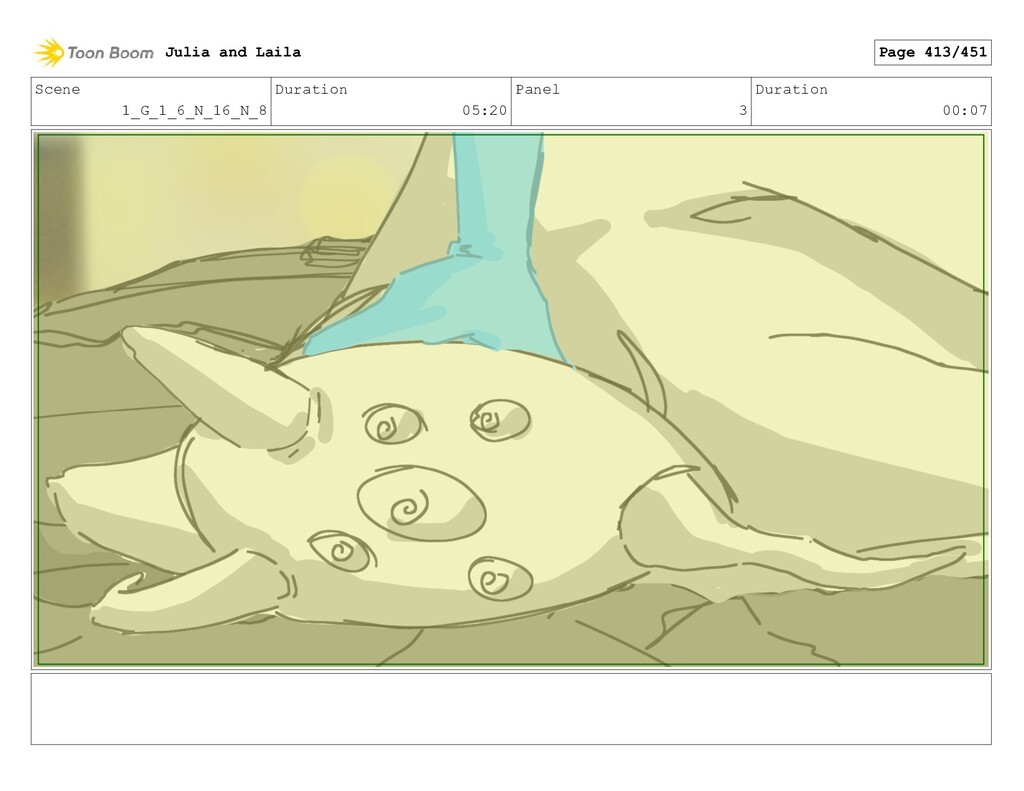Click the empty notes box below the panel
1024x791 pixels.
coord(511,709)
